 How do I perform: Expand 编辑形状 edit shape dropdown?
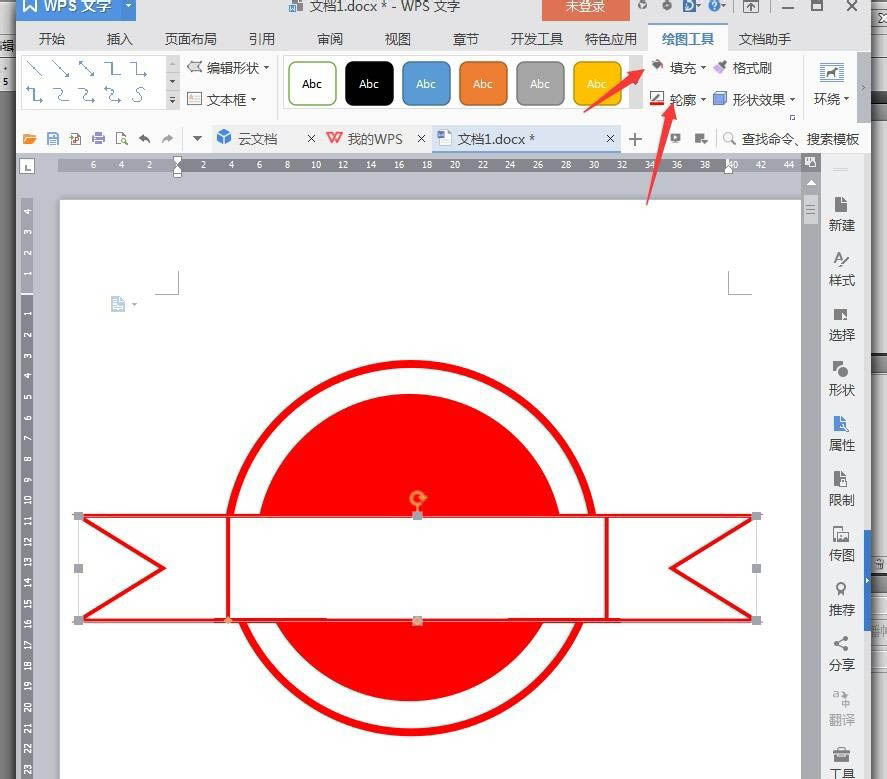266,67
